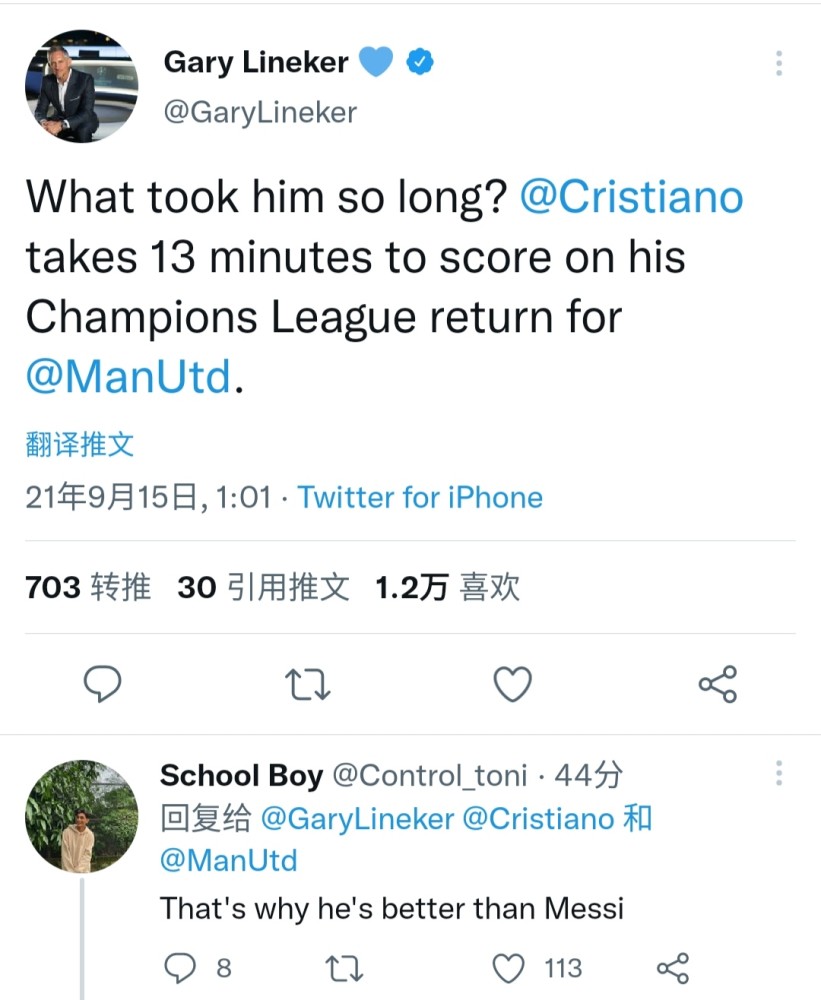Reply to School Boy's comment
Viewport: 821px width, 1000px height.
click(180, 968)
